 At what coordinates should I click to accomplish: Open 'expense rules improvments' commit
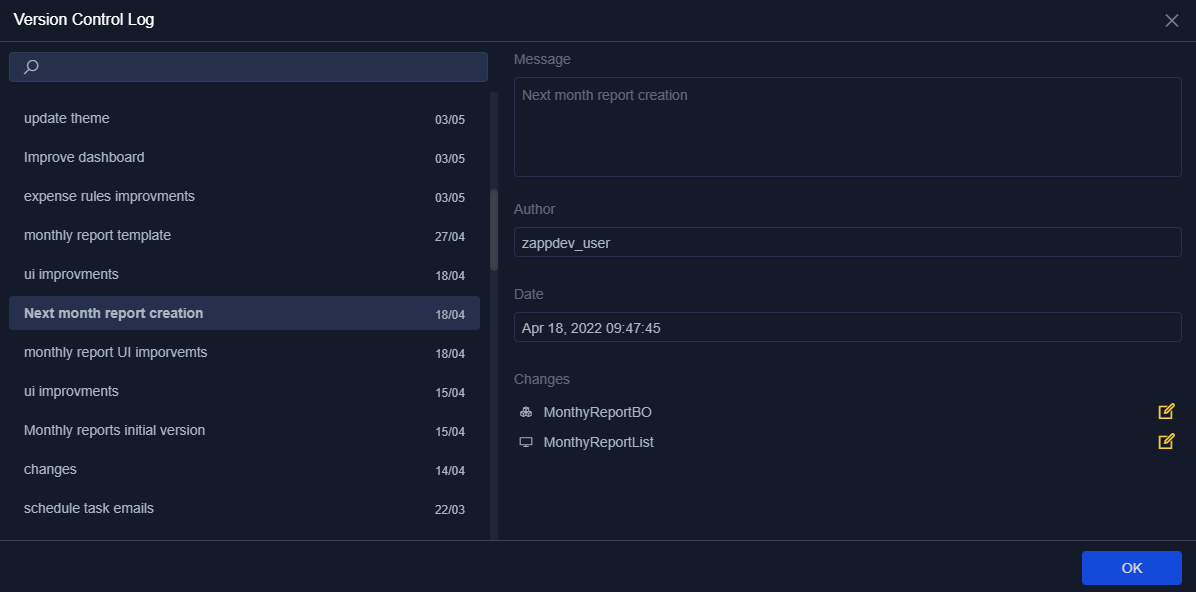(244, 197)
